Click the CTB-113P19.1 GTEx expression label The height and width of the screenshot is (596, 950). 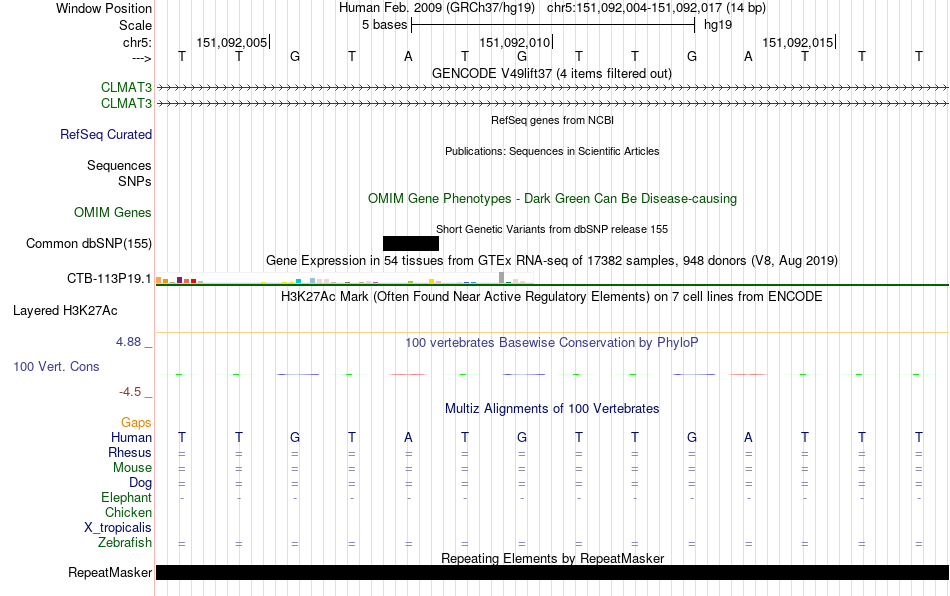[109, 279]
